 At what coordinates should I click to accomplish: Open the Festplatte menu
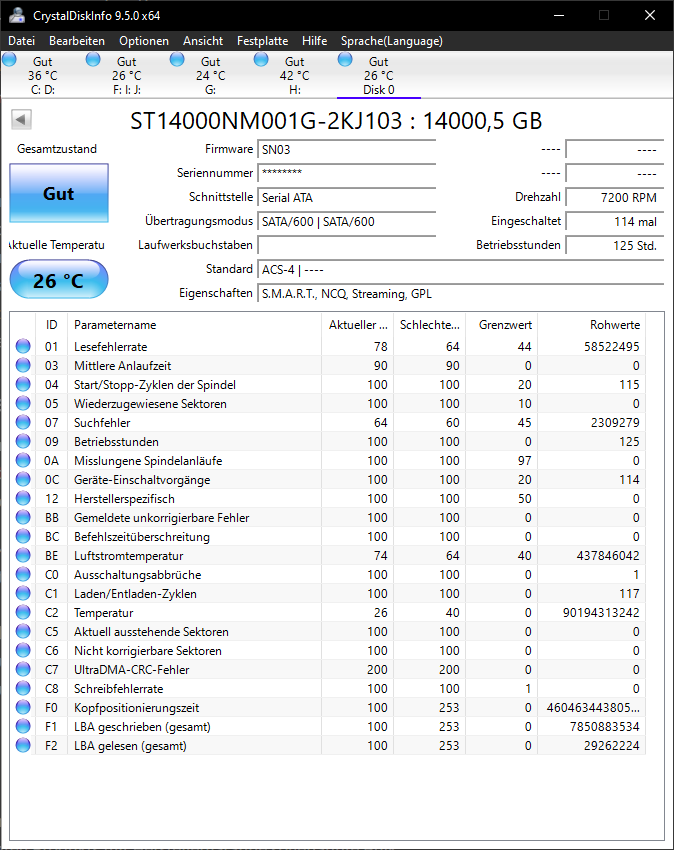[262, 41]
